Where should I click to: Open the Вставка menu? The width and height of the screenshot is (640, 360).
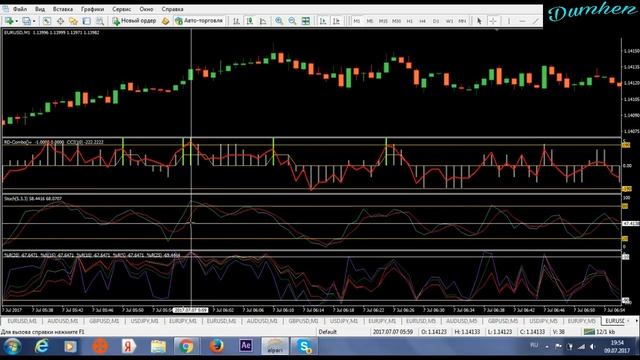(x=63, y=9)
